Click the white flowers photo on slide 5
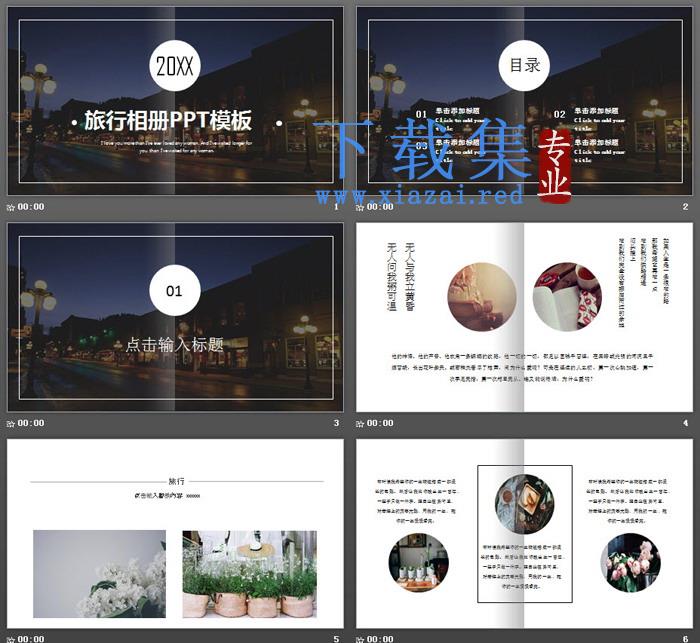700x643 pixels. [x=100, y=574]
